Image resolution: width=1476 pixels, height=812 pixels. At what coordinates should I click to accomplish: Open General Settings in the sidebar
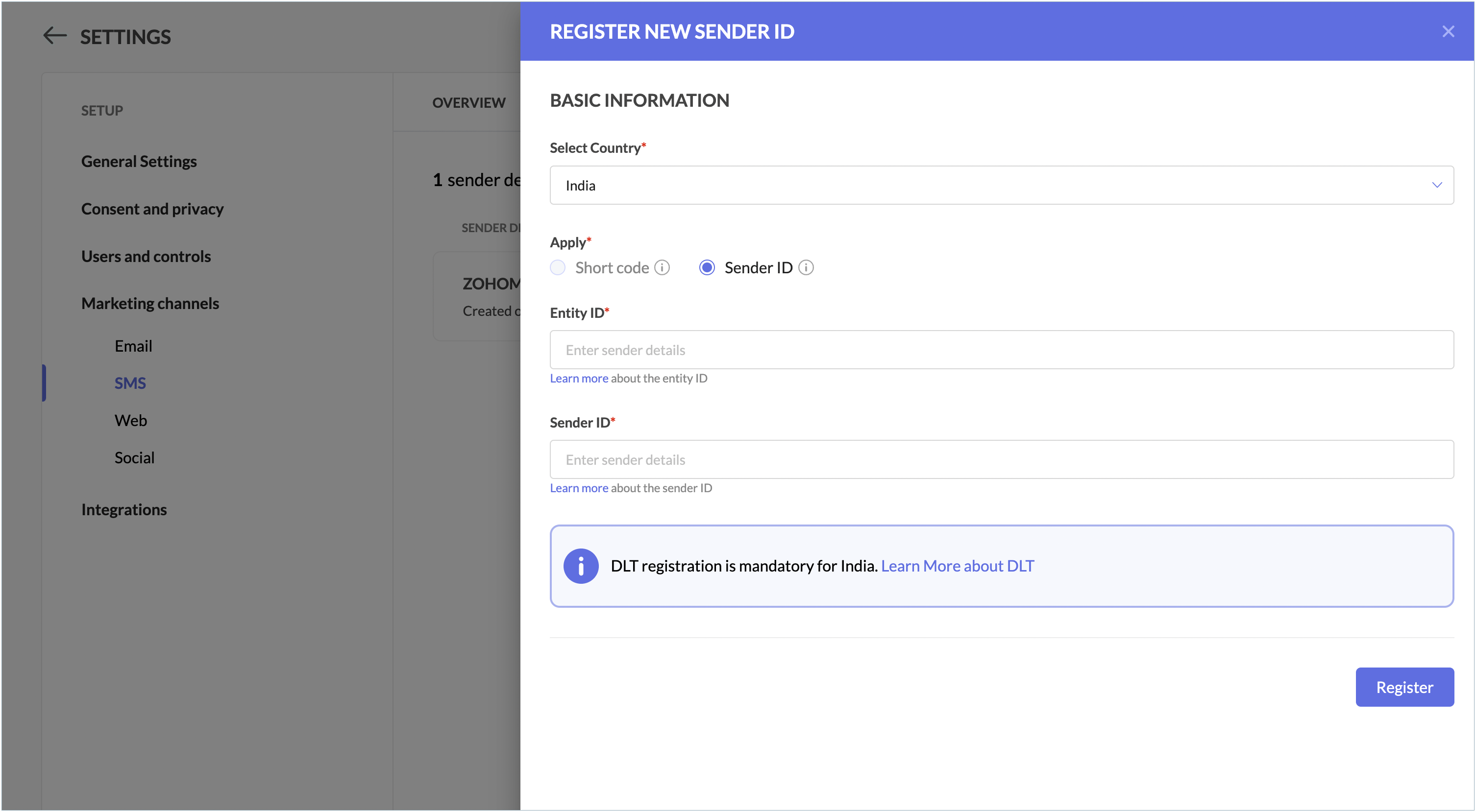coord(139,162)
